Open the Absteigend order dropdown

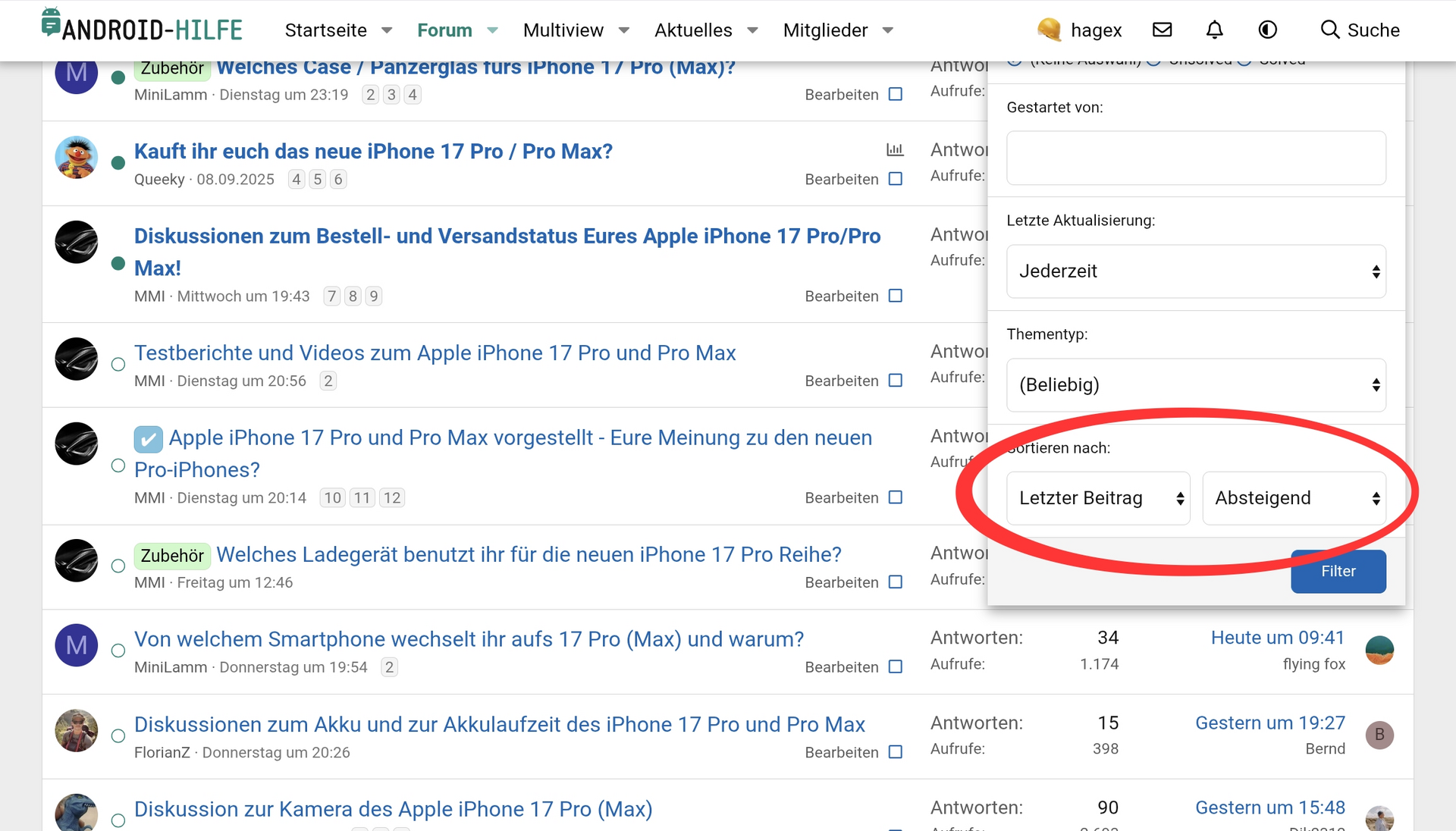pyautogui.click(x=1294, y=498)
